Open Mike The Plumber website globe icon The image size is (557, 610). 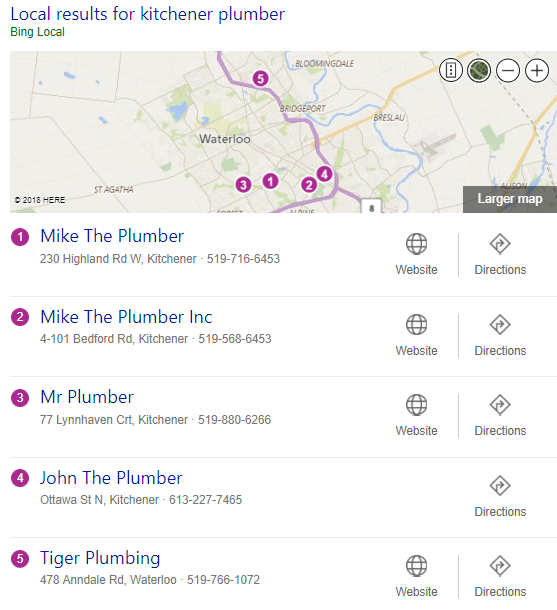[417, 244]
